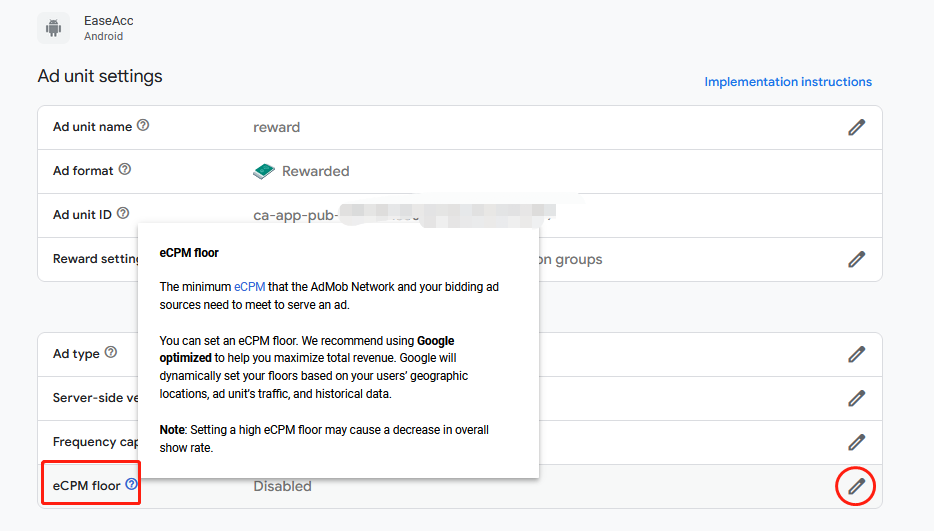The height and width of the screenshot is (531, 934).
Task: Click the 'Ad unit ID' row label
Action: [x=82, y=215]
